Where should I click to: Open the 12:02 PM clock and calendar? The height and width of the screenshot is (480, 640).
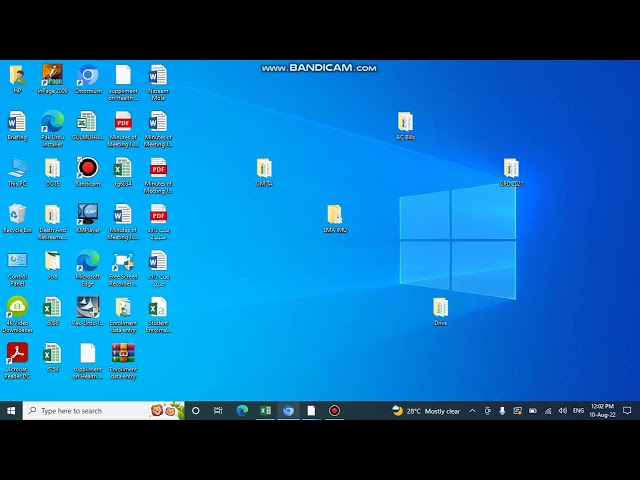(602, 411)
